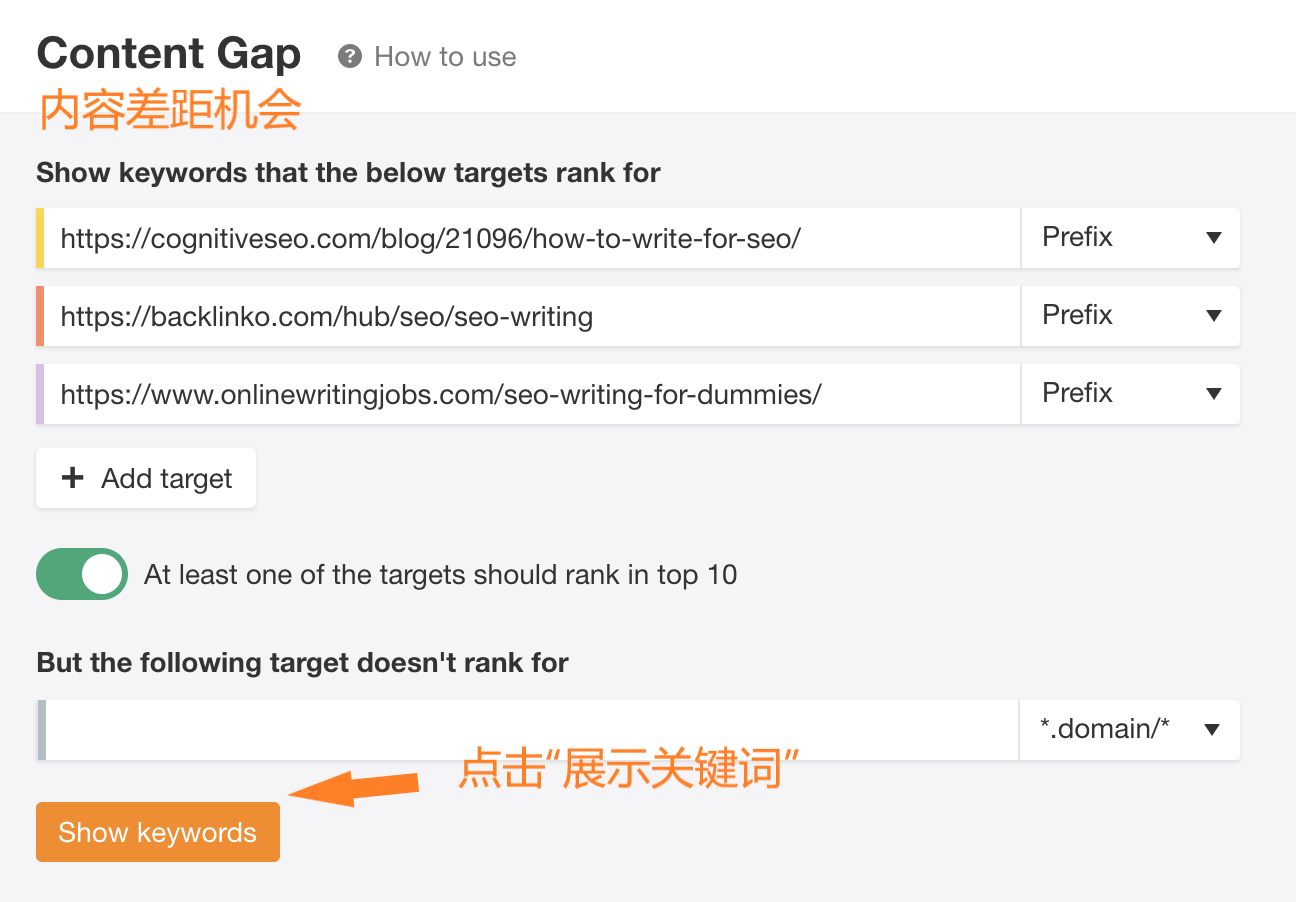Open the How to use link
The height and width of the screenshot is (902, 1296).
click(445, 57)
